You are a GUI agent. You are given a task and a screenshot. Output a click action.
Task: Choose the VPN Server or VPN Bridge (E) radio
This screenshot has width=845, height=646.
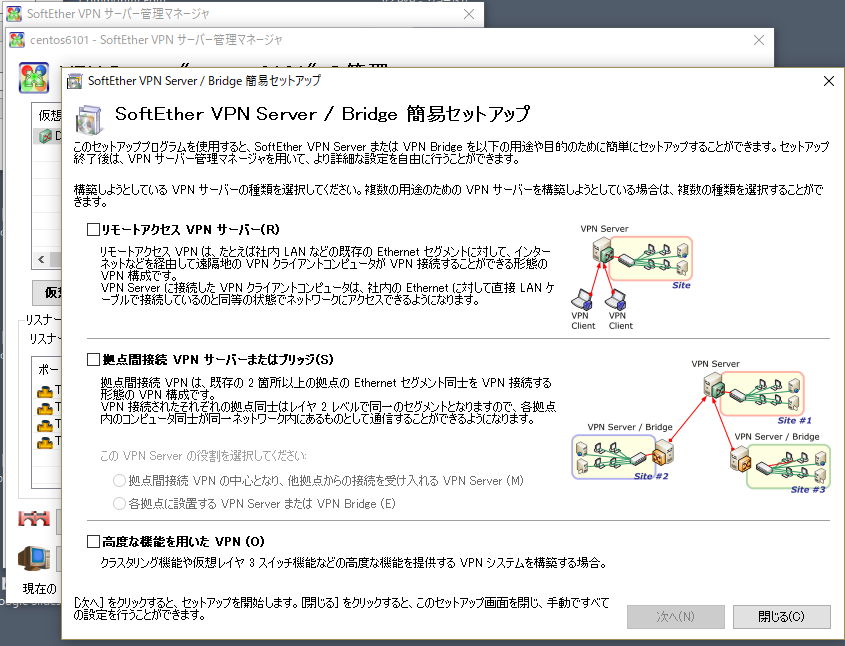tap(120, 503)
